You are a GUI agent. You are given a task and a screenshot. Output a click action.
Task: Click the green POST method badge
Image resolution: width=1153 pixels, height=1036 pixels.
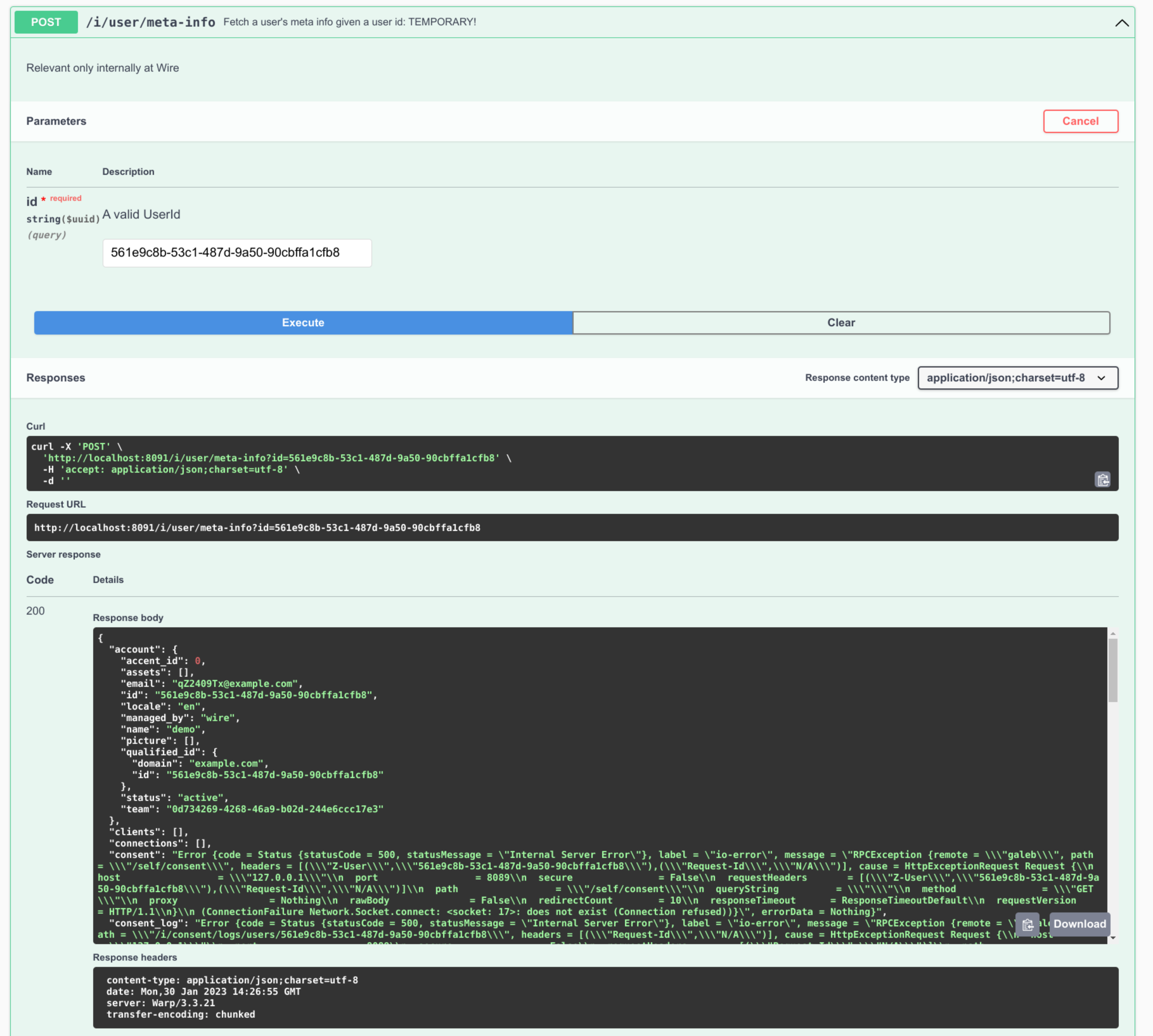coord(46,22)
